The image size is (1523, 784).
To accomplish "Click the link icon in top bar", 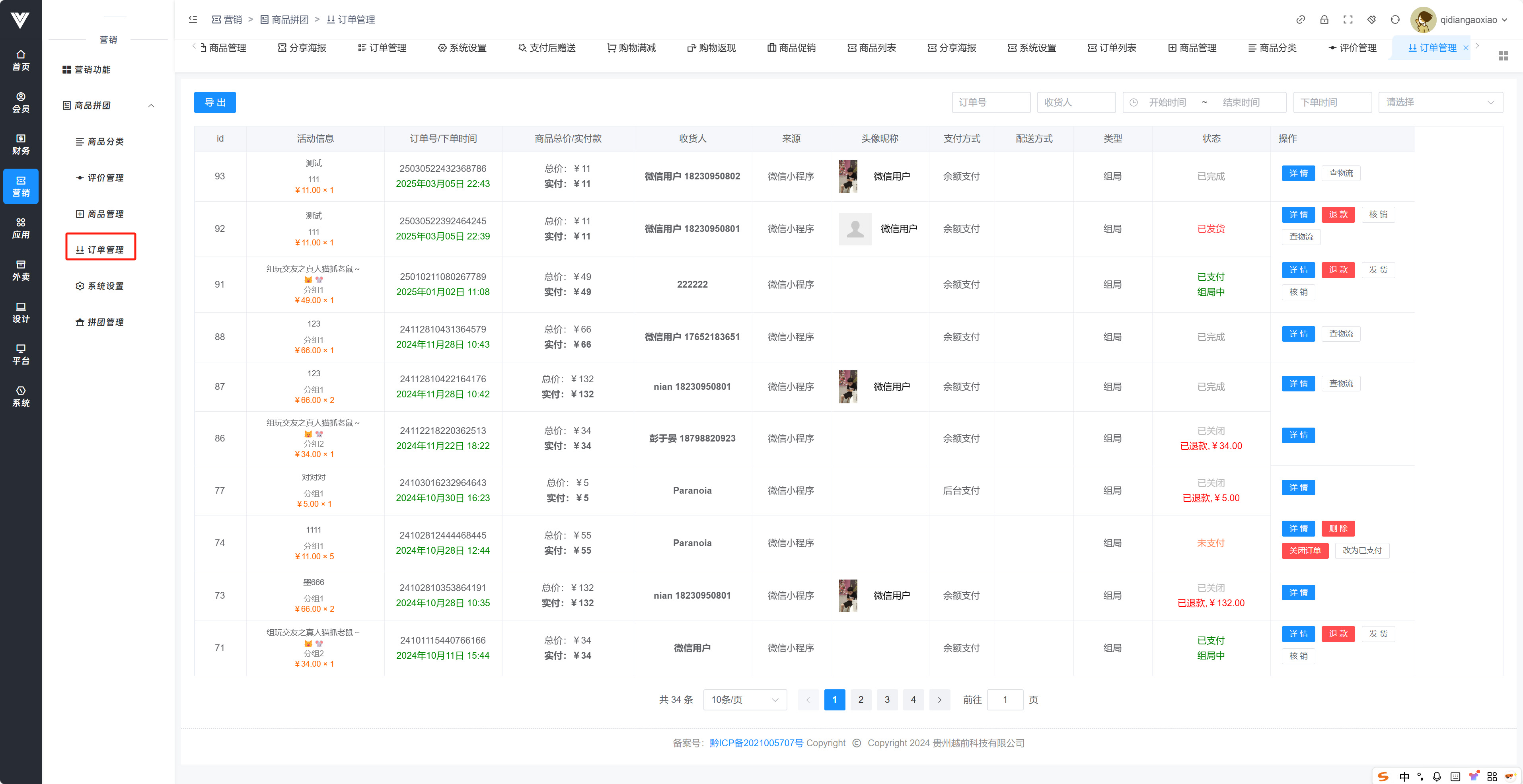I will 1300,19.
